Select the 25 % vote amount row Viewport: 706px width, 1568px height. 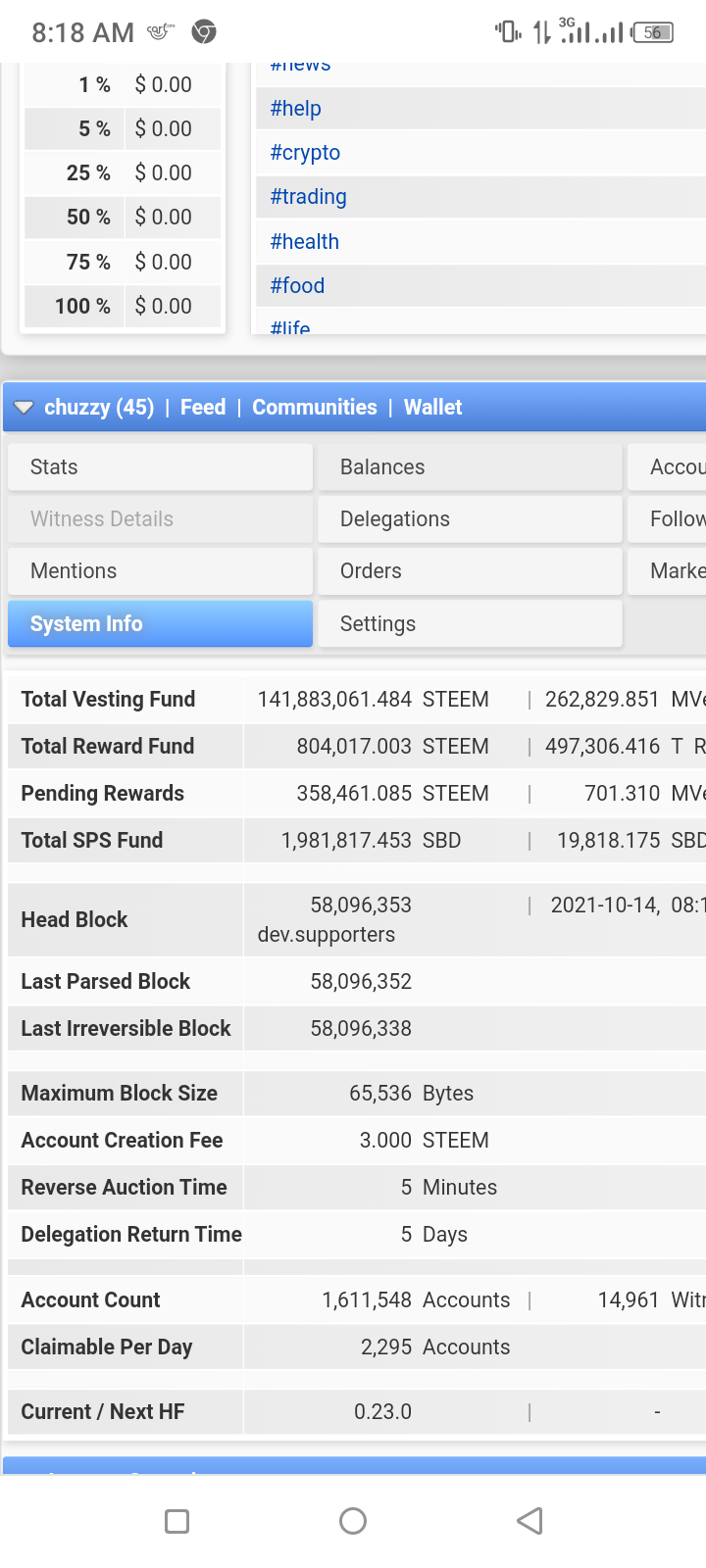(x=123, y=173)
